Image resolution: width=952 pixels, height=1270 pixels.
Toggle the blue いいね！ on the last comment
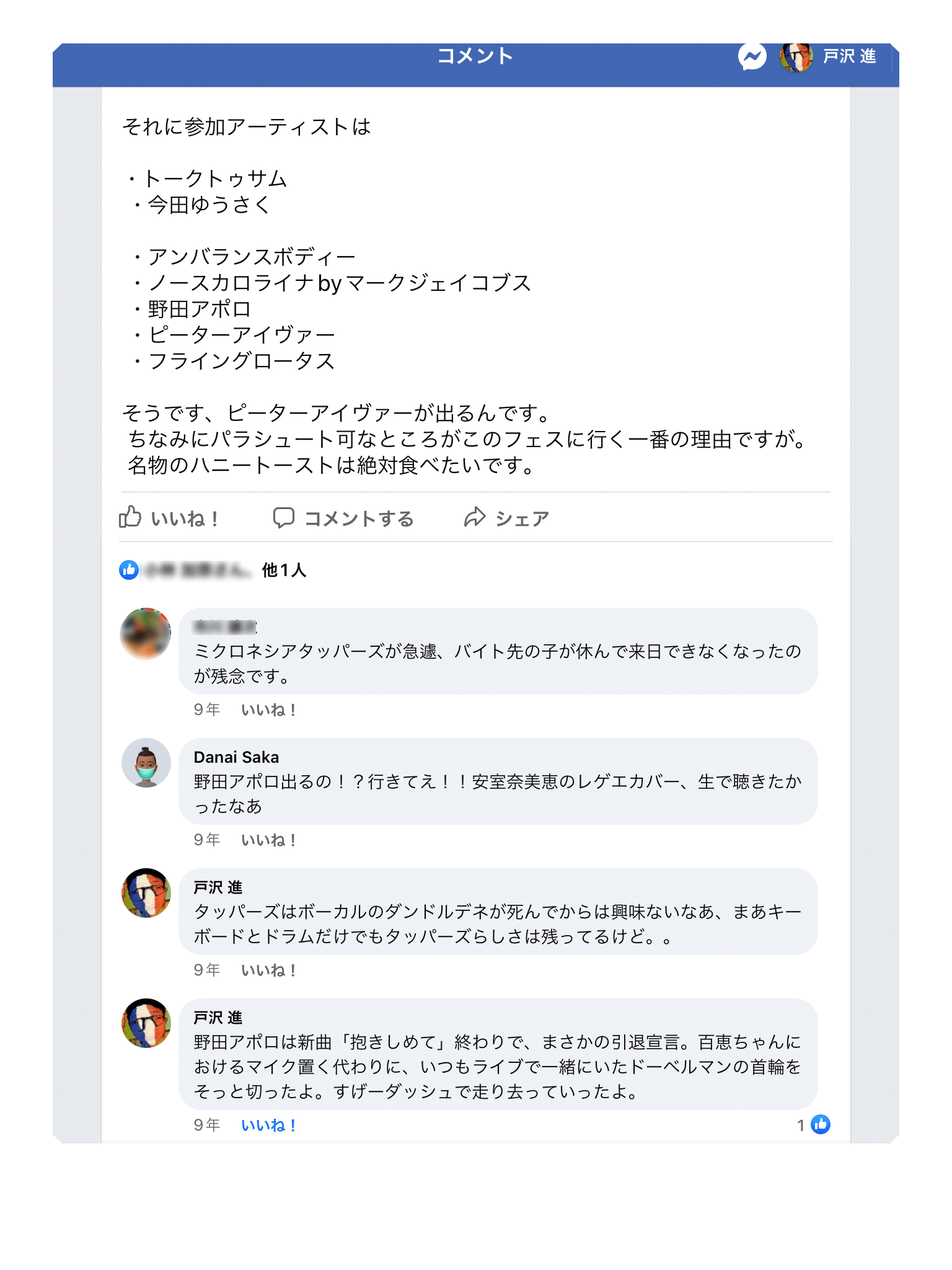tap(268, 1126)
